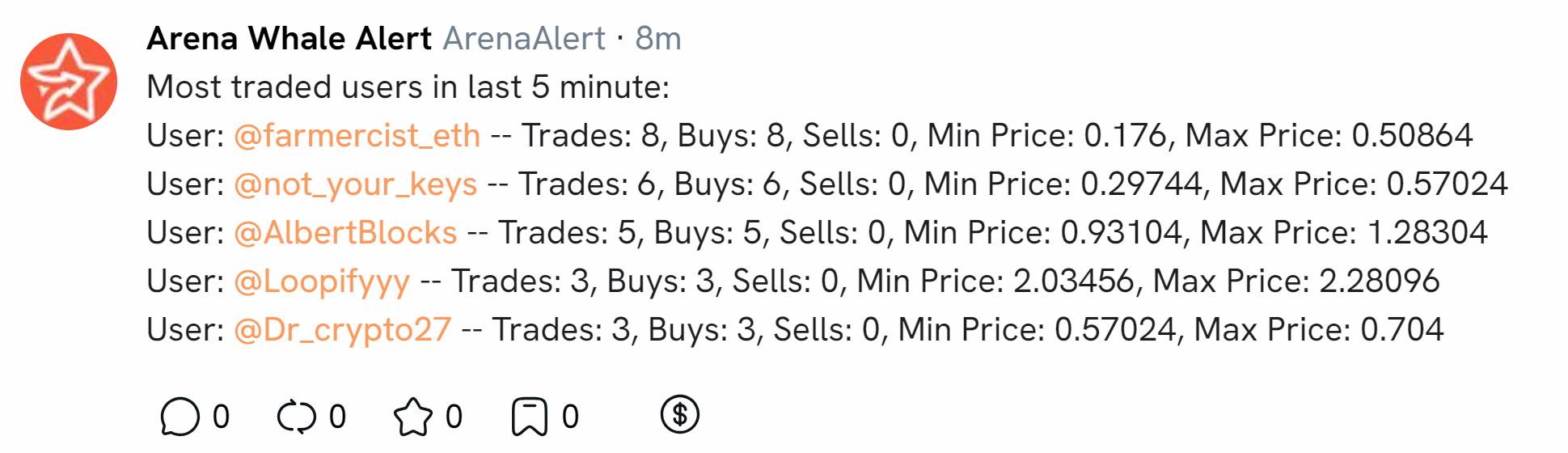Click the reply speech bubble icon
Image resolution: width=1568 pixels, height=453 pixels.
click(x=180, y=417)
